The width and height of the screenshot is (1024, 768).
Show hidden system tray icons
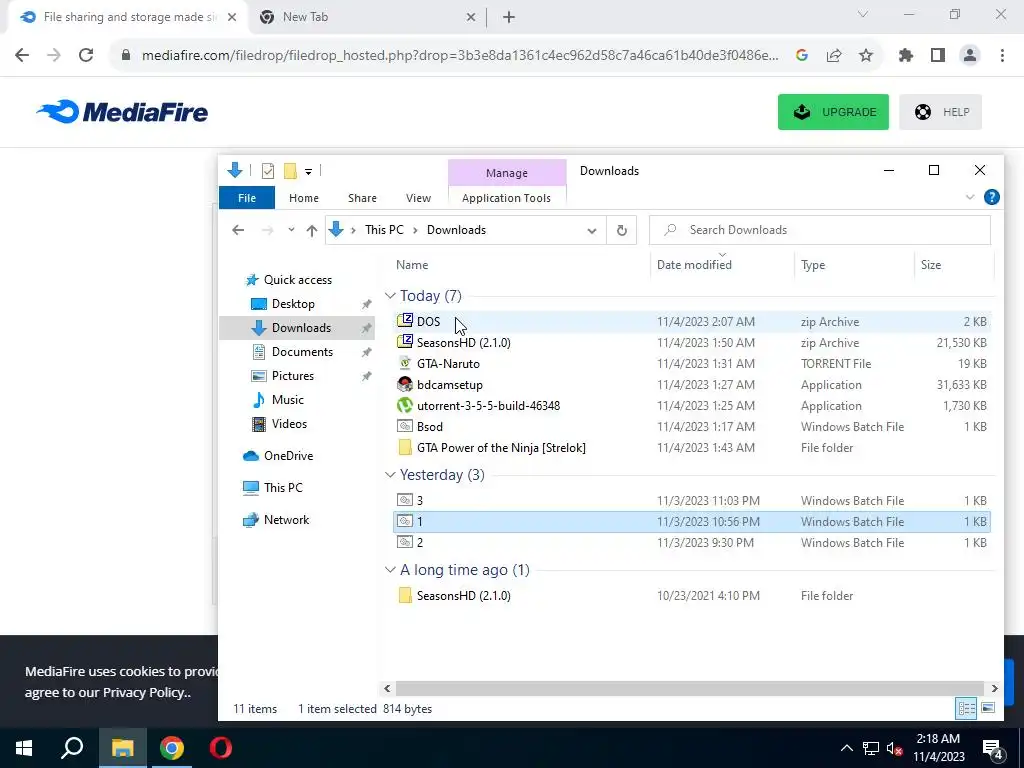point(846,748)
